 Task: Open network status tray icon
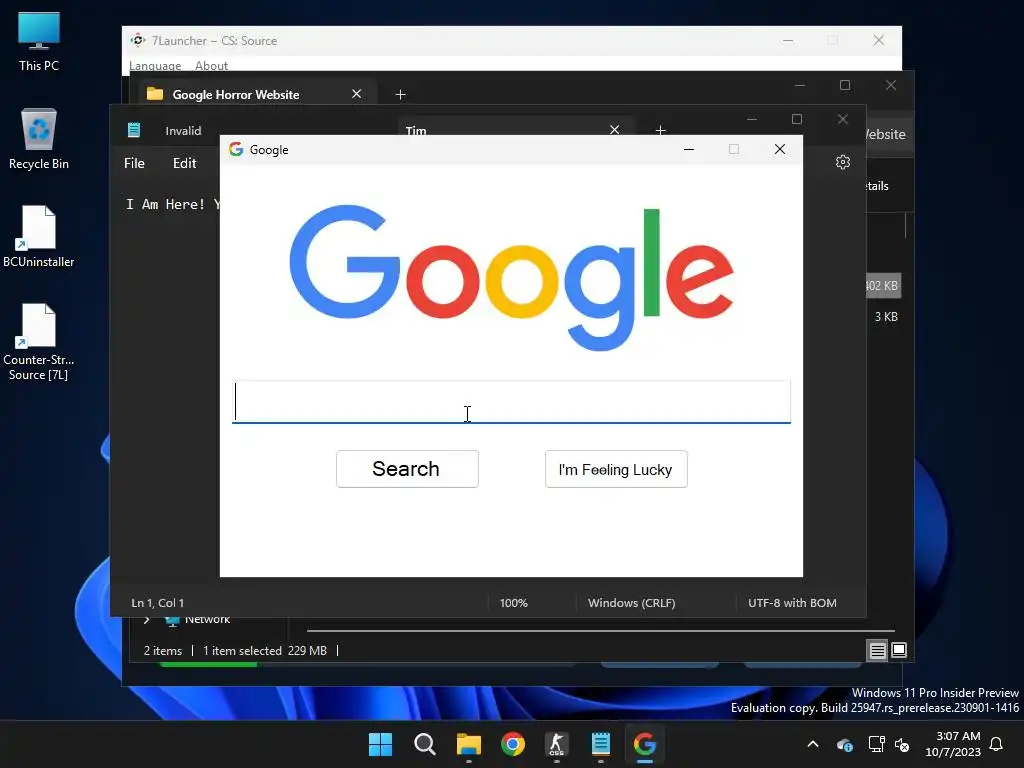(876, 744)
